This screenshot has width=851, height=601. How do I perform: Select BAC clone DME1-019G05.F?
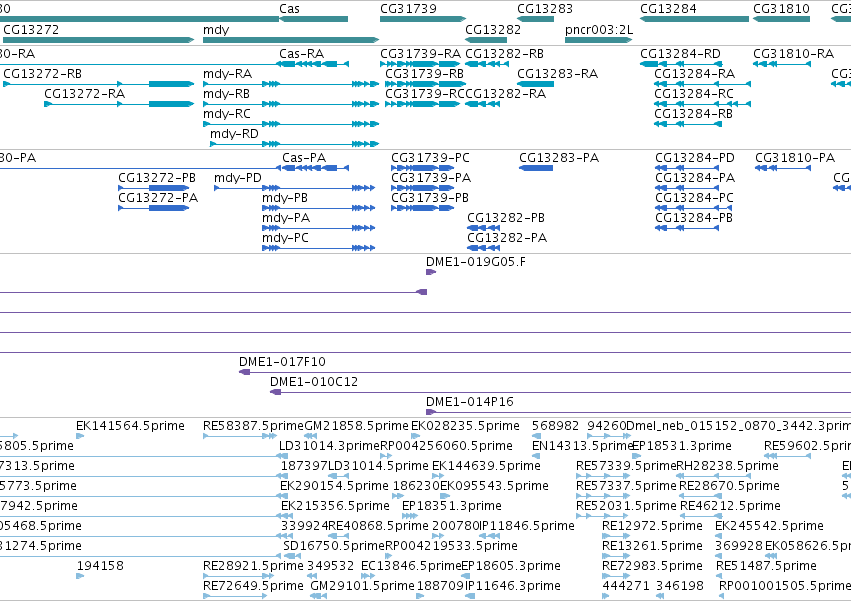coord(475,262)
